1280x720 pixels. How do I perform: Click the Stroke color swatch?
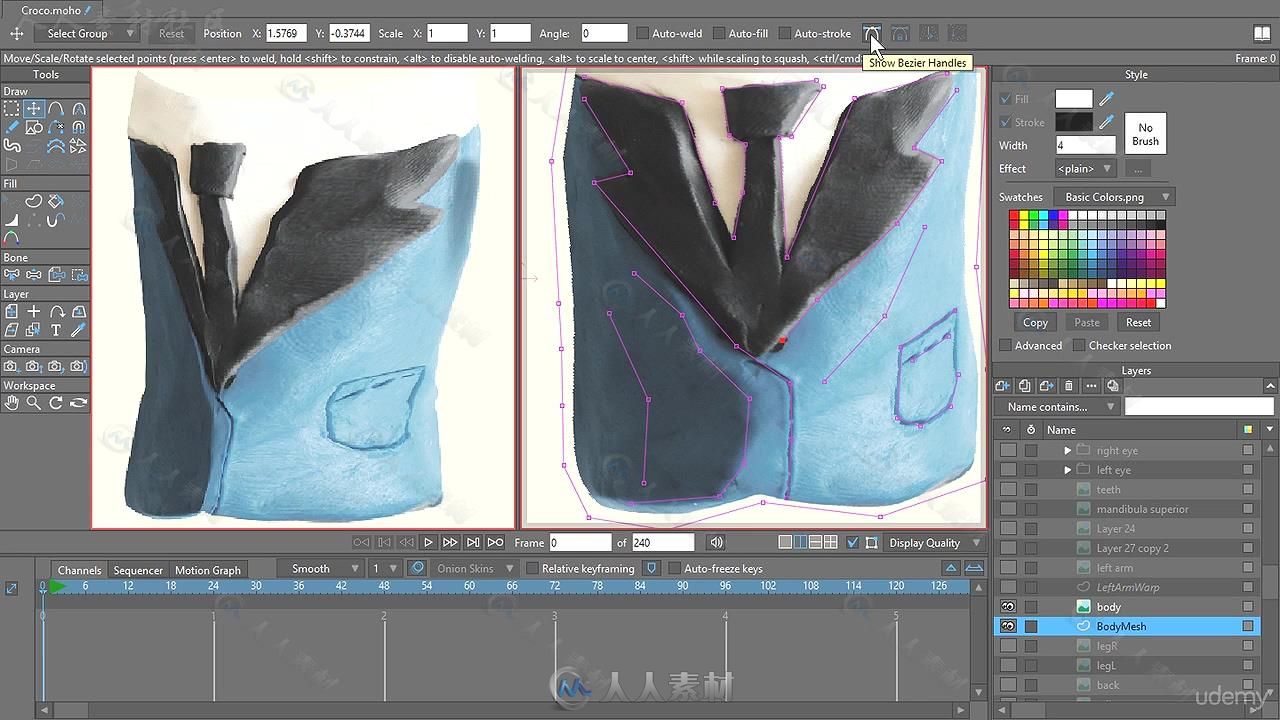point(1074,122)
